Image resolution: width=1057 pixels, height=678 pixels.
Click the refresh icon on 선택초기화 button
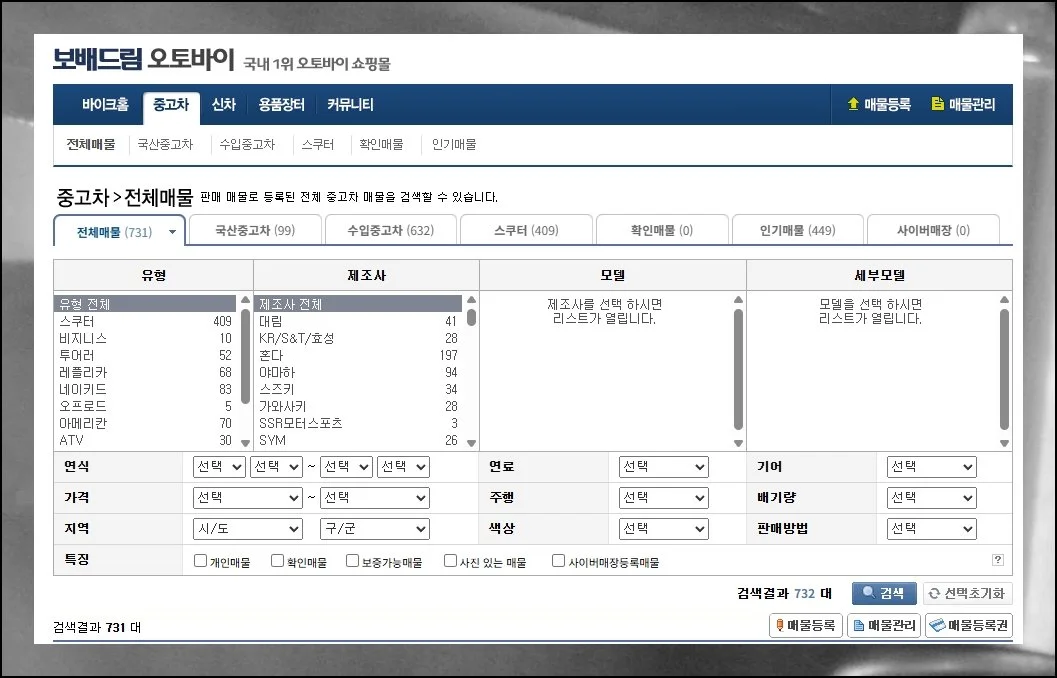click(x=935, y=593)
